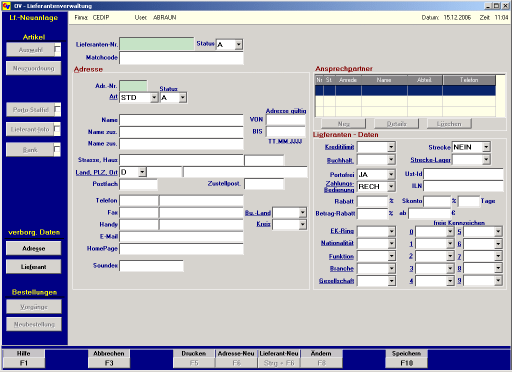Click the Name column header in Ansprechpartner
Viewport: 512px width, 372px height.
[x=384, y=80]
